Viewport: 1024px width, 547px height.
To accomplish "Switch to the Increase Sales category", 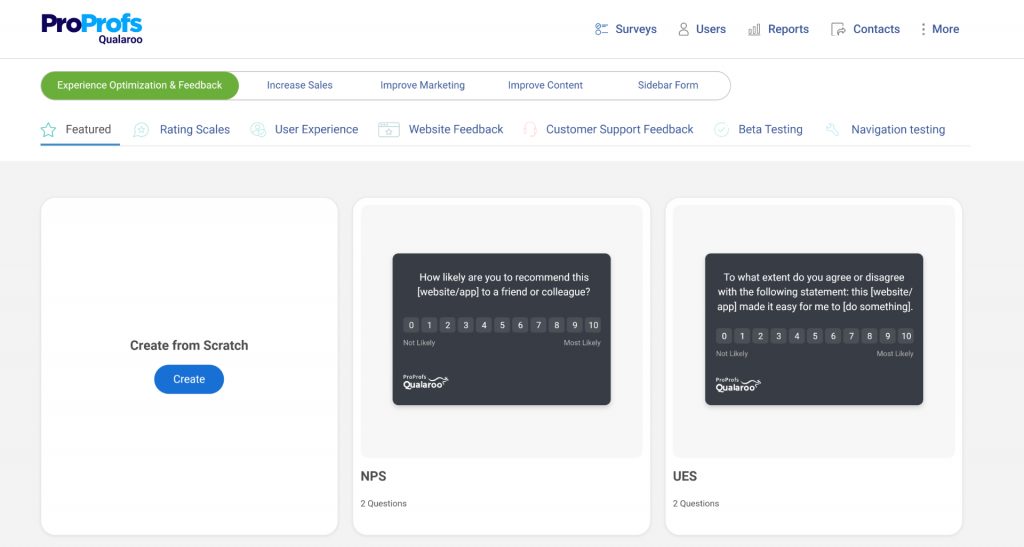I will 300,86.
